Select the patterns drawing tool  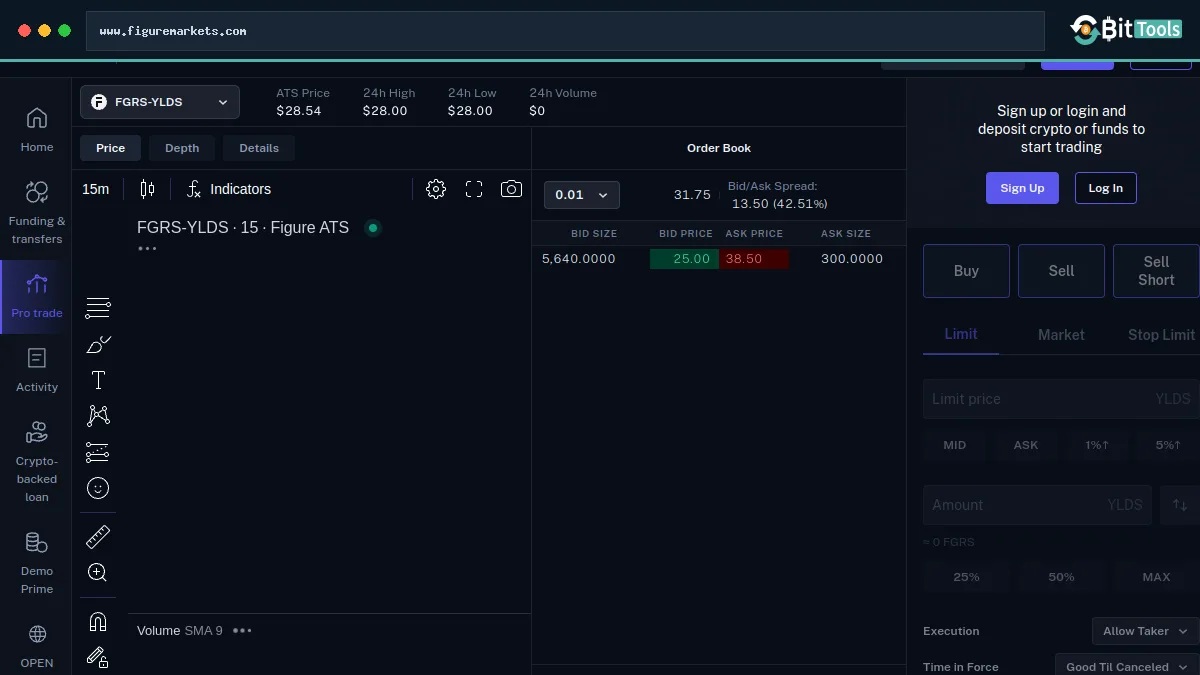[x=98, y=415]
